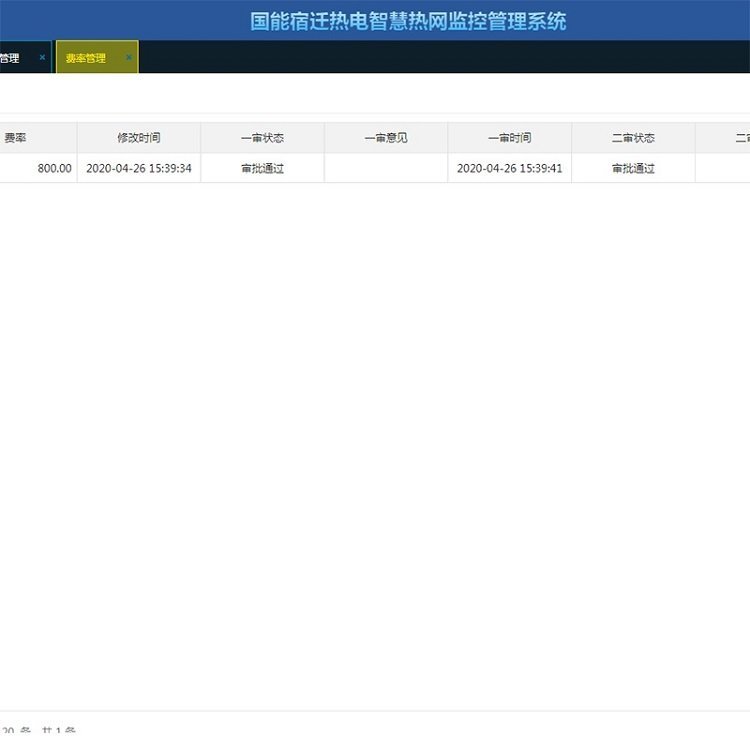This screenshot has width=750, height=750.
Task: Click the empty 一审意见 cell
Action: coord(386,168)
